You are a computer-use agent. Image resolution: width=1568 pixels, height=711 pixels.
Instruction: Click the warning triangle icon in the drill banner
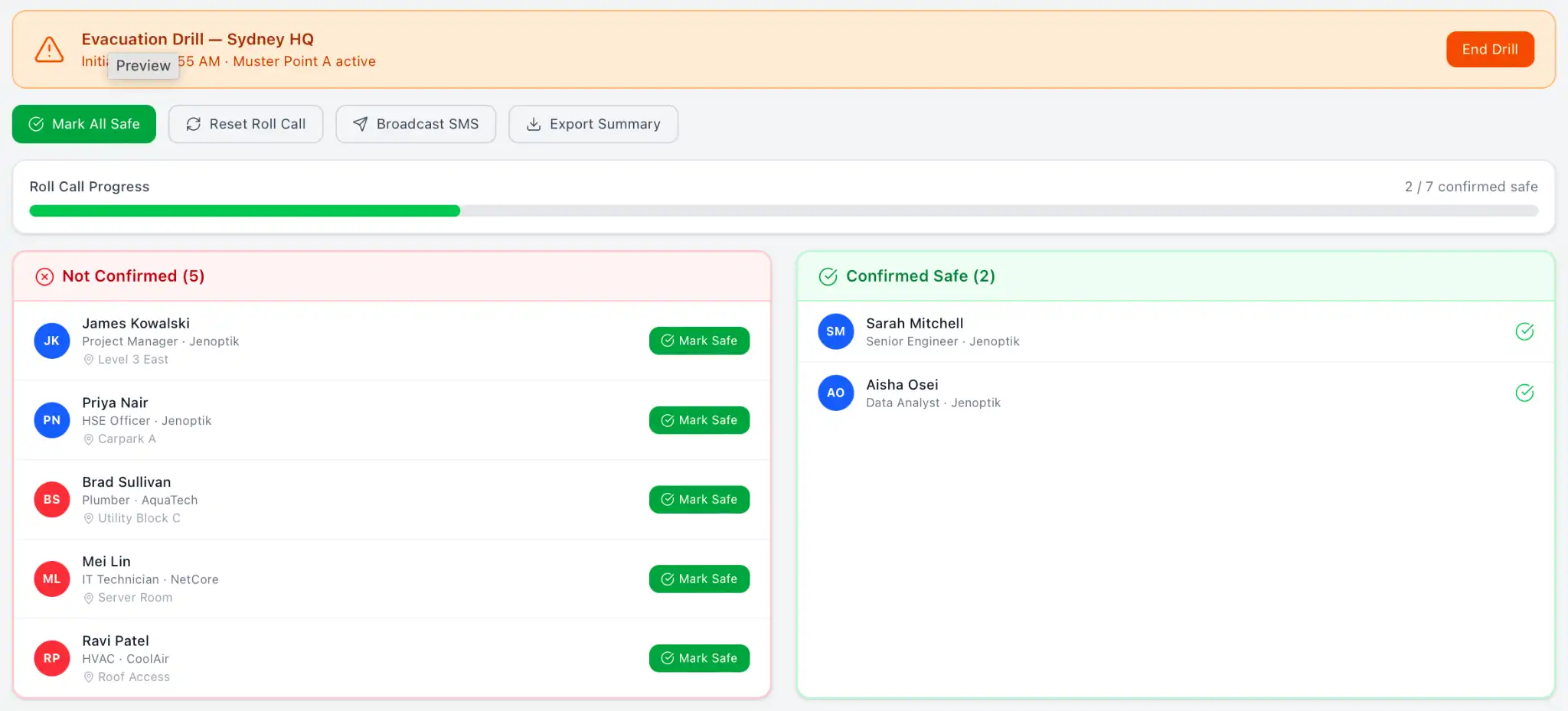[49, 50]
